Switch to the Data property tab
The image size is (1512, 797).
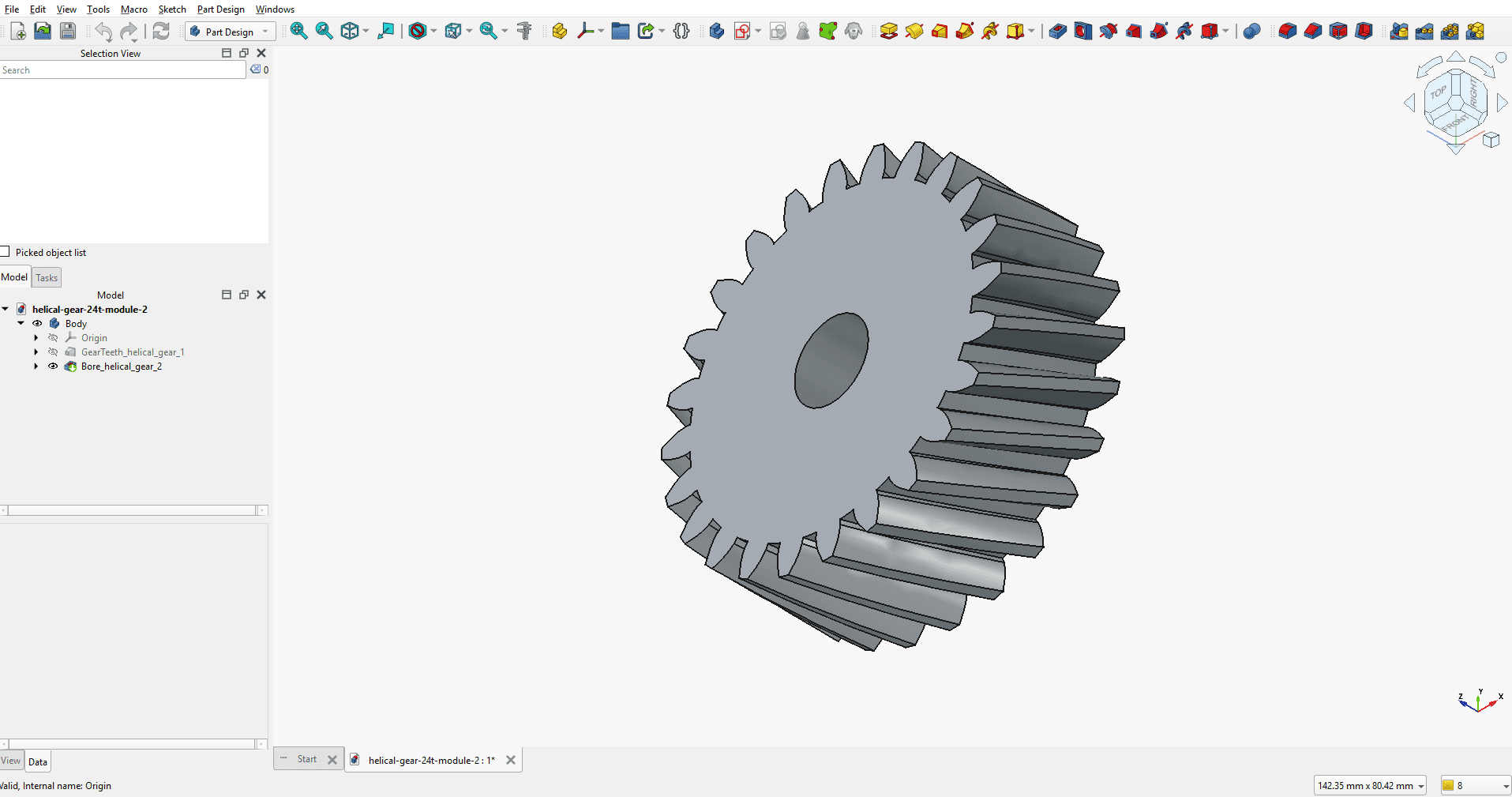(x=38, y=762)
